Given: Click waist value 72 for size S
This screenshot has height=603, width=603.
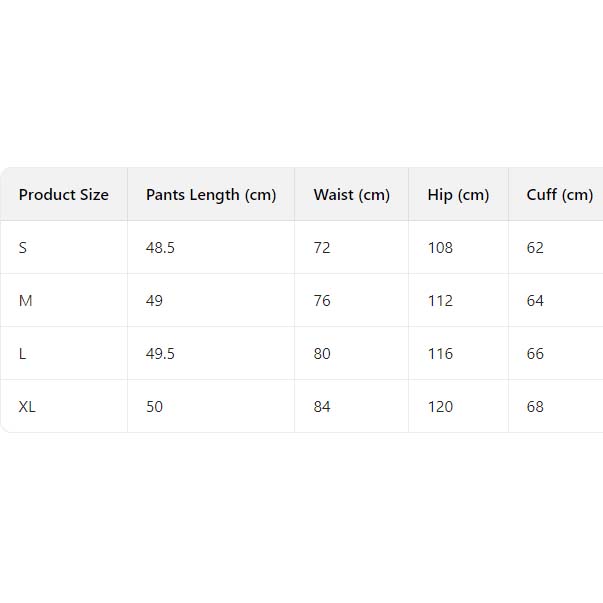Looking at the screenshot, I should [322, 248].
